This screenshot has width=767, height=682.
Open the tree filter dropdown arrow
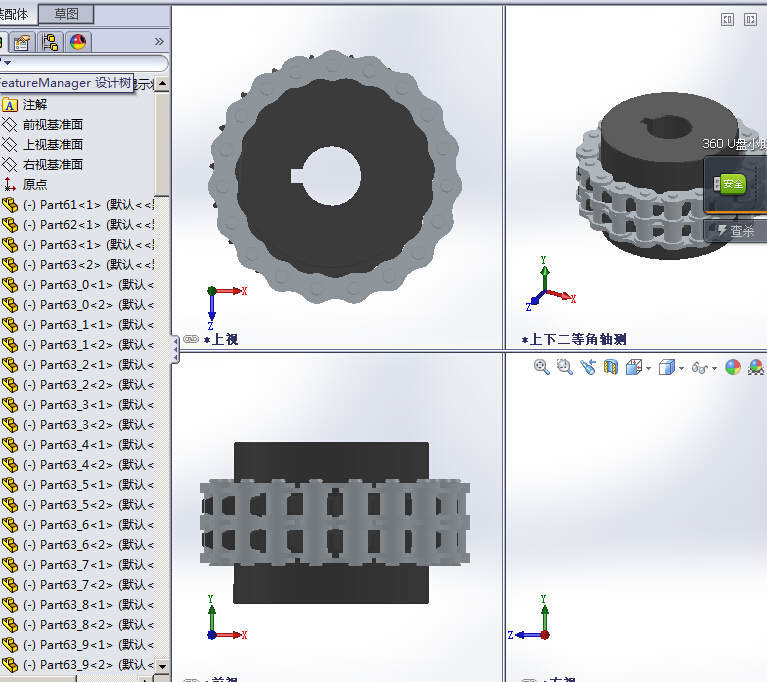coord(7,63)
